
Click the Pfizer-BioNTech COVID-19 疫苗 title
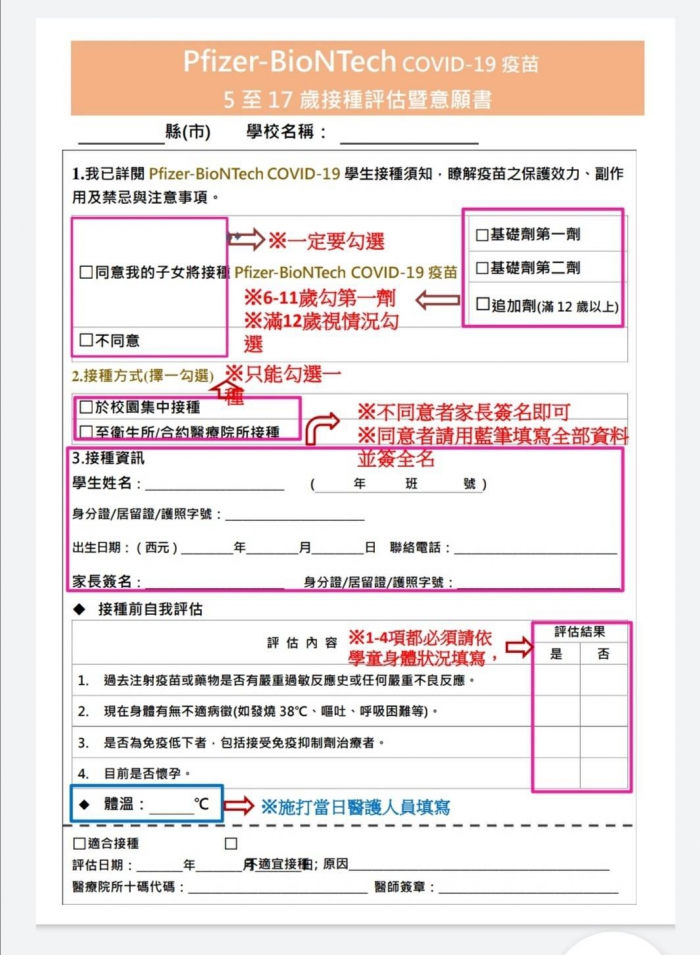(361, 62)
